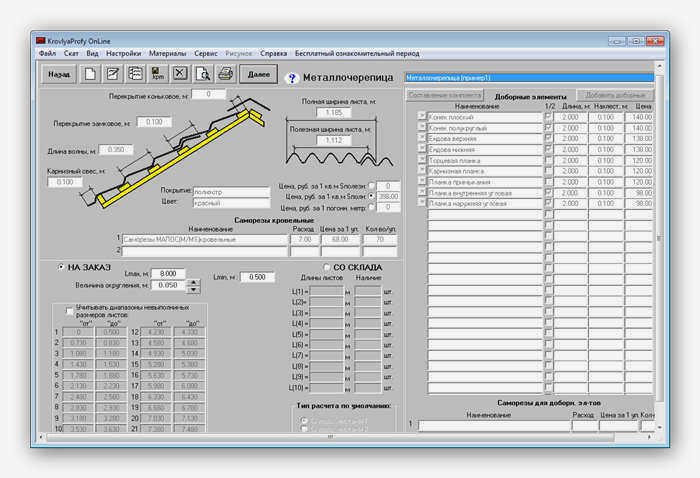Click the edit document pencil icon
This screenshot has width=700, height=478.
[112, 74]
